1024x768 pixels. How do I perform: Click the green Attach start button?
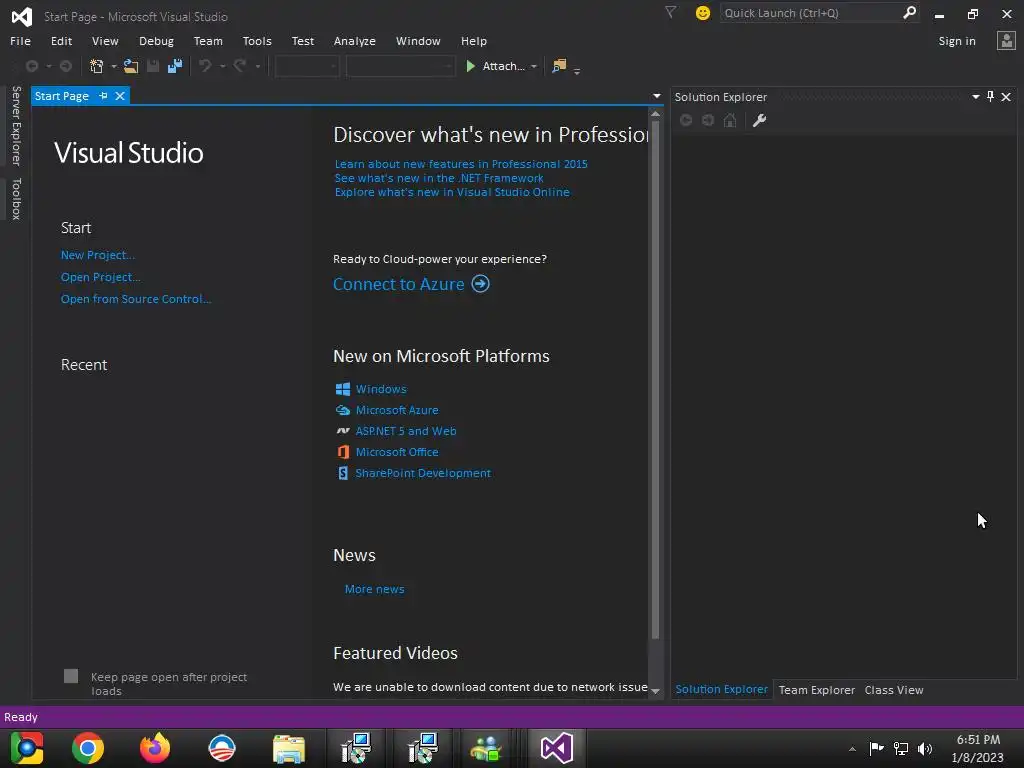click(x=495, y=66)
